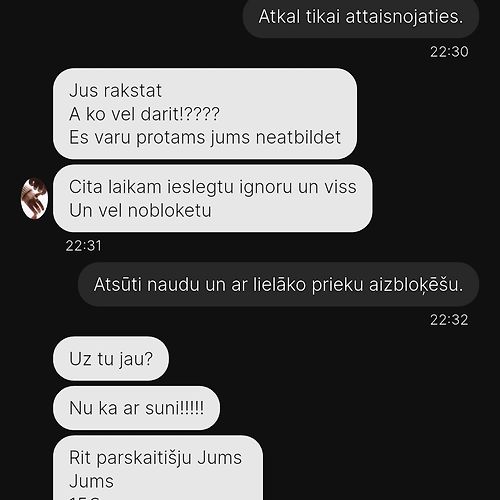Select the 'Rit parskaitišju Jums' message

[x=158, y=468]
